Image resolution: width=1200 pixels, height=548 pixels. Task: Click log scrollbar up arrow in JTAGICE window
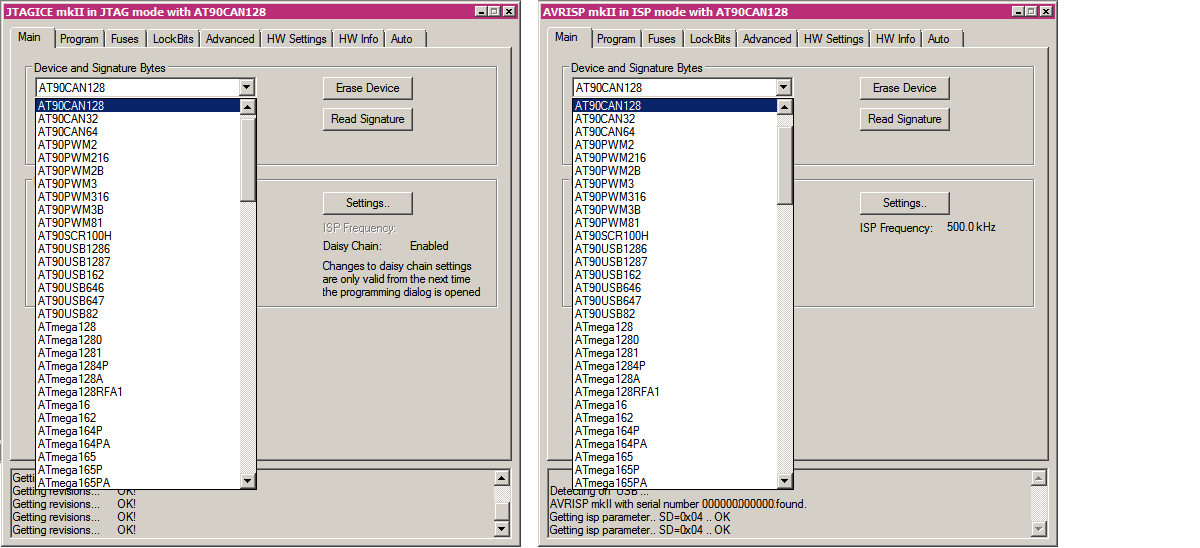coord(502,478)
